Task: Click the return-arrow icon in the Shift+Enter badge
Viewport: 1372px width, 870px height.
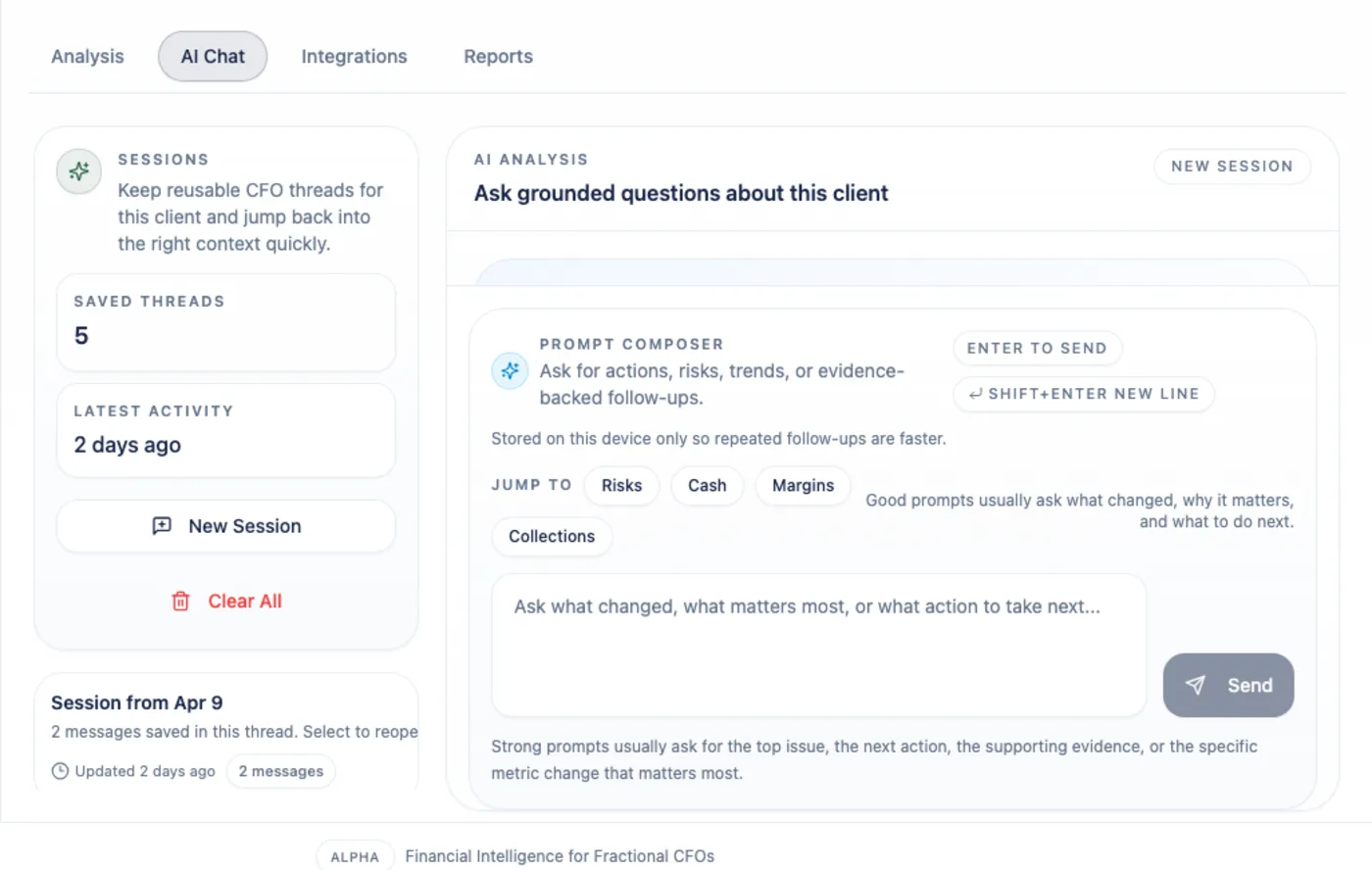Action: pos(975,394)
